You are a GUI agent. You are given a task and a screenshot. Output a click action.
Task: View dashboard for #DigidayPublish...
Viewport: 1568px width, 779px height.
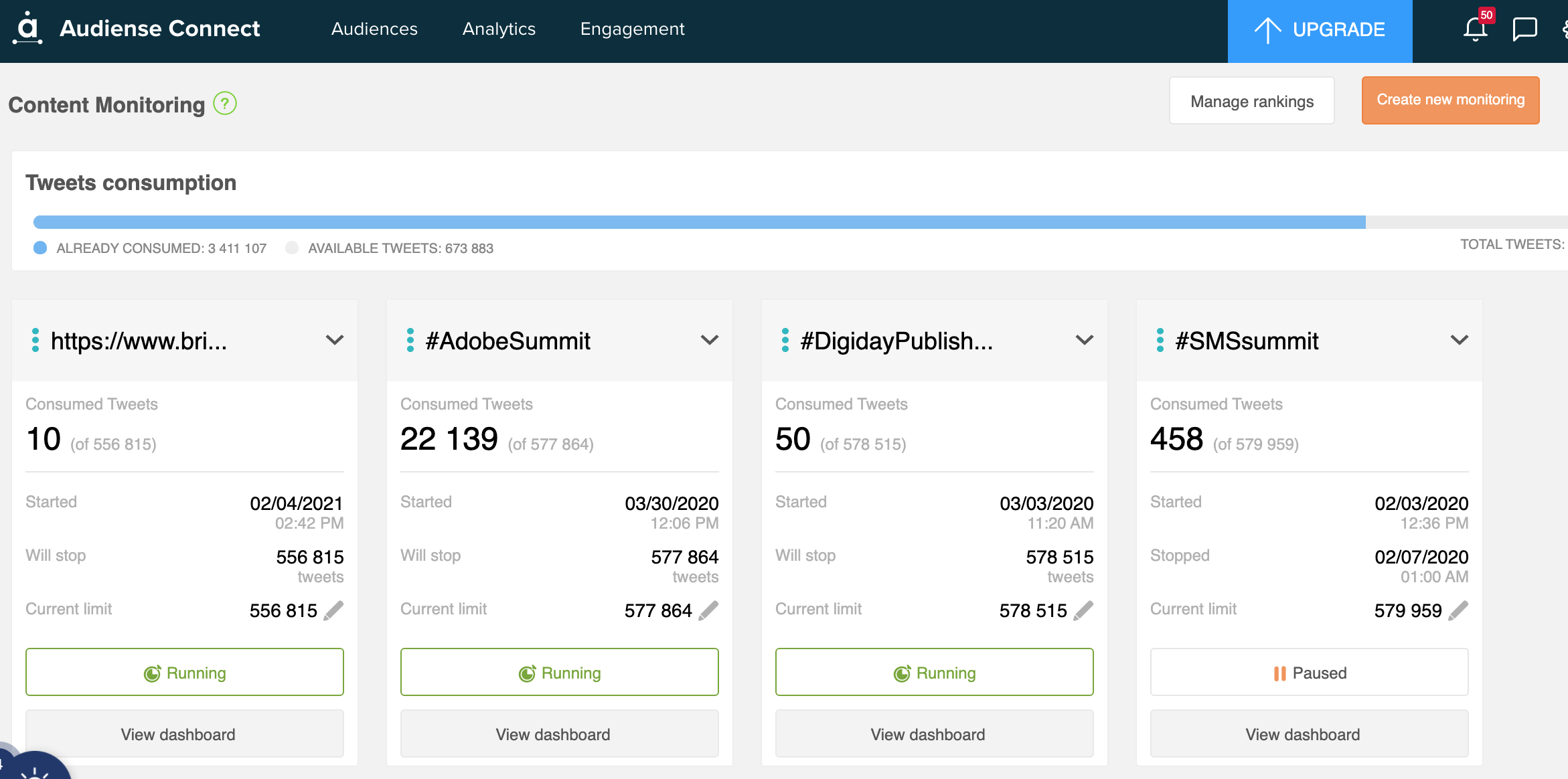coord(935,734)
